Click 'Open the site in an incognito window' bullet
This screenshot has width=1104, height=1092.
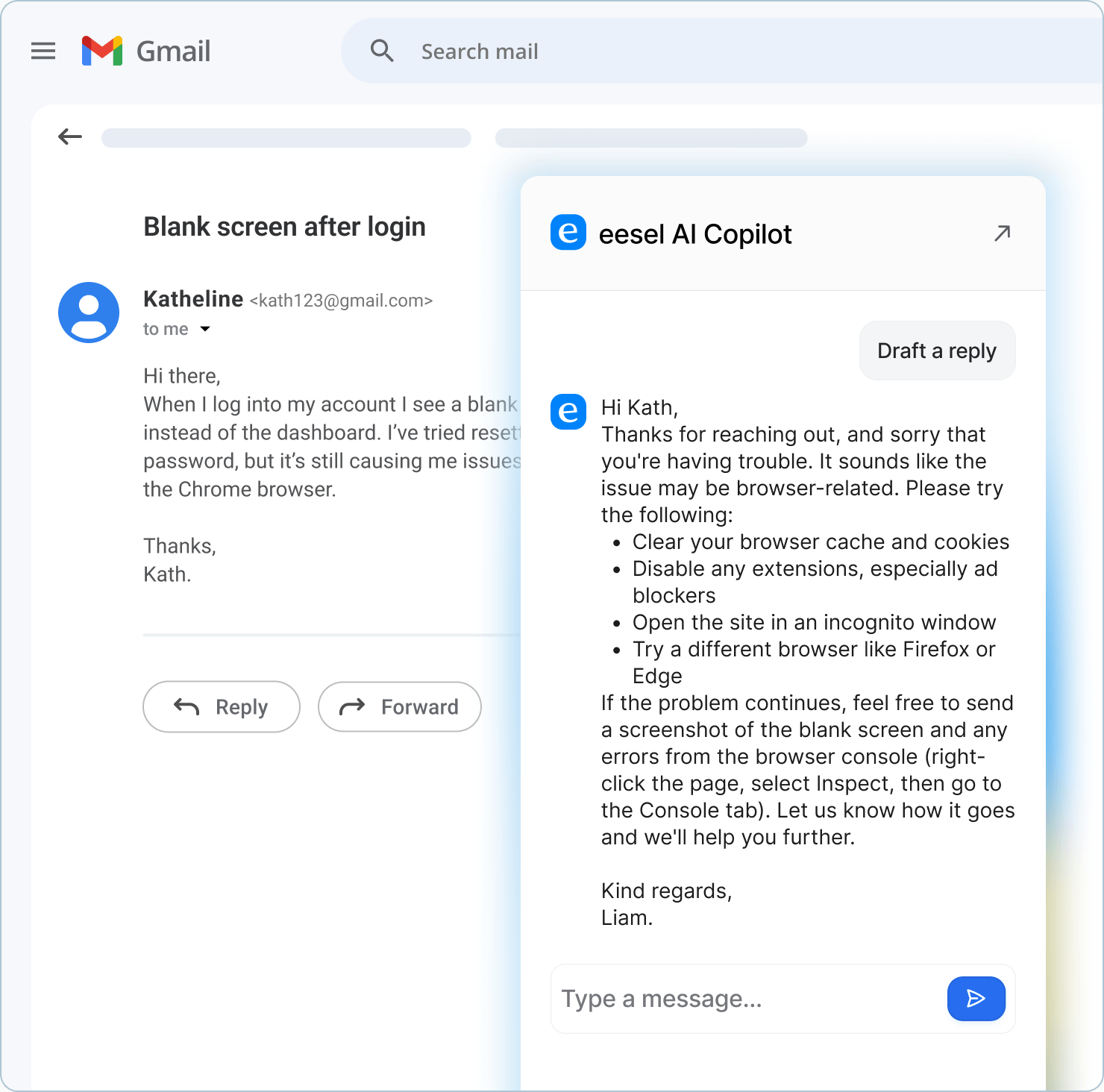(x=814, y=622)
